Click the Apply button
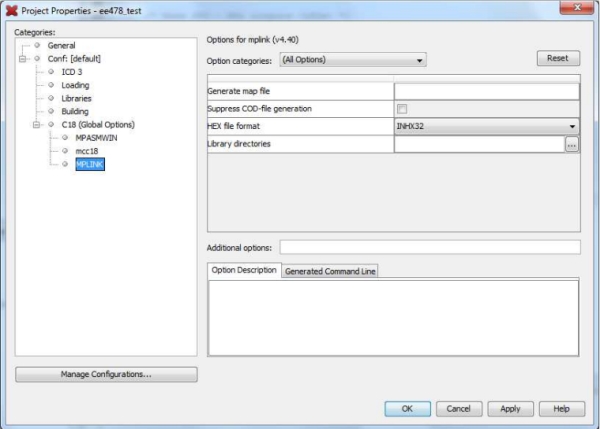Viewport: 600px width, 429px height. point(510,408)
